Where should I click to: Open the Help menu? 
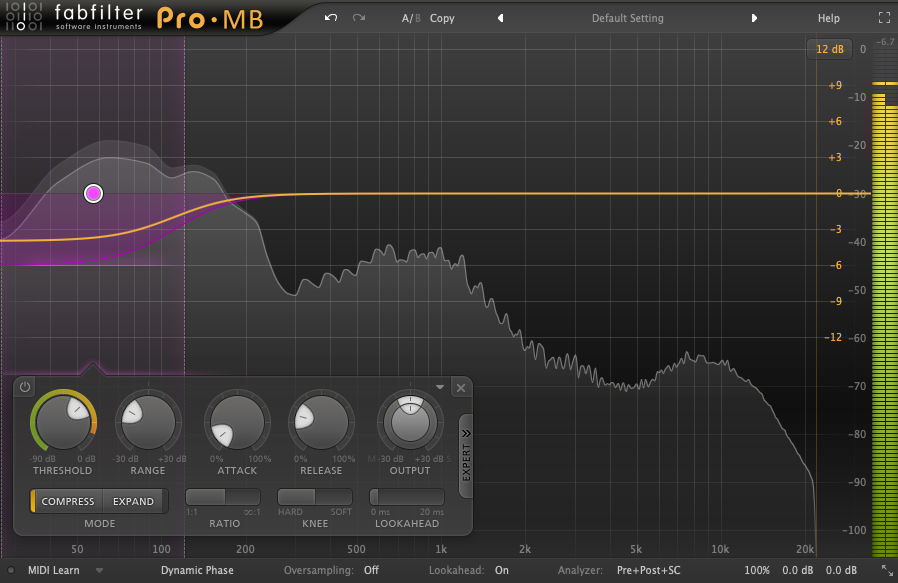(x=829, y=18)
